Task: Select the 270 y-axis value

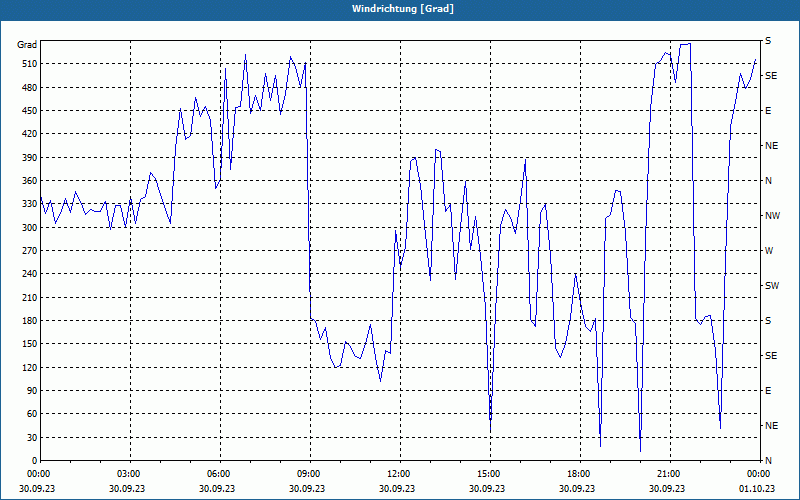Action: 28,251
